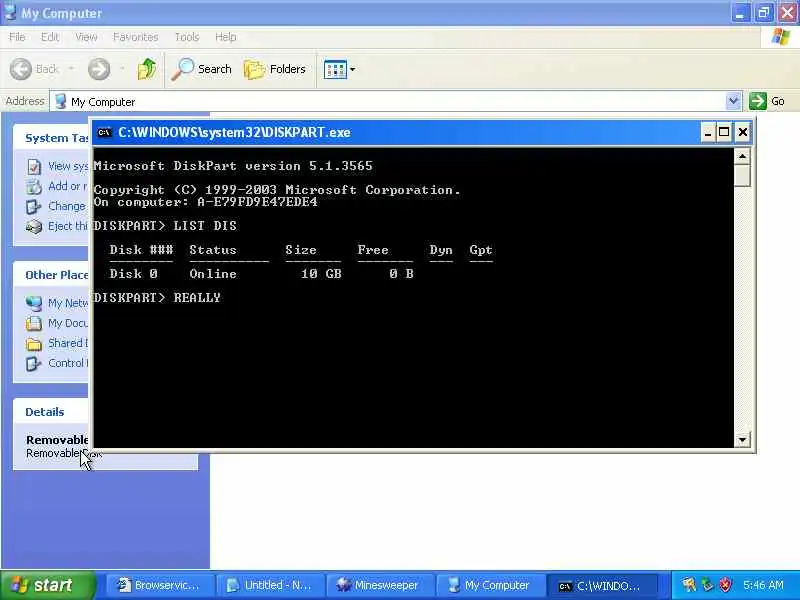The height and width of the screenshot is (600, 800).
Task: Open Shared Documents link
Action: pyautogui.click(x=68, y=343)
